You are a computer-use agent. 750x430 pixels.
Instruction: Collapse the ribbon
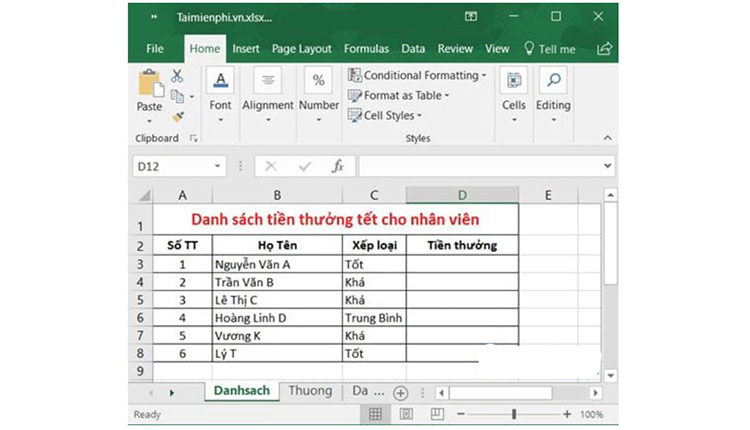pyautogui.click(x=607, y=138)
